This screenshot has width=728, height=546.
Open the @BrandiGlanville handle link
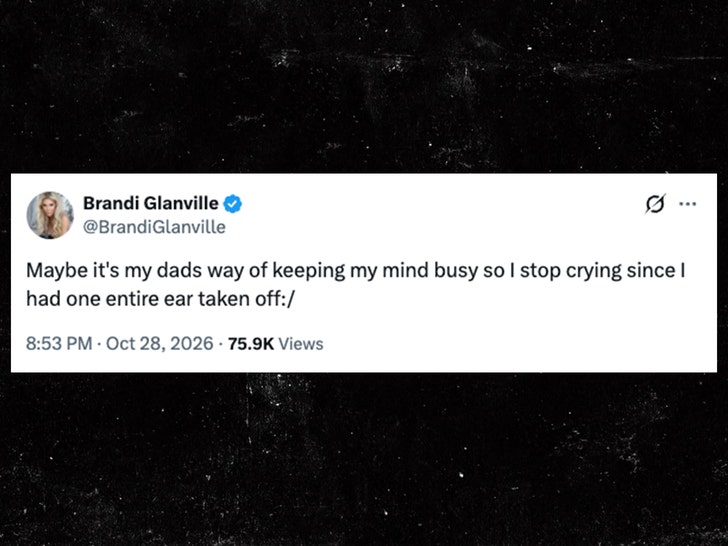(x=154, y=227)
